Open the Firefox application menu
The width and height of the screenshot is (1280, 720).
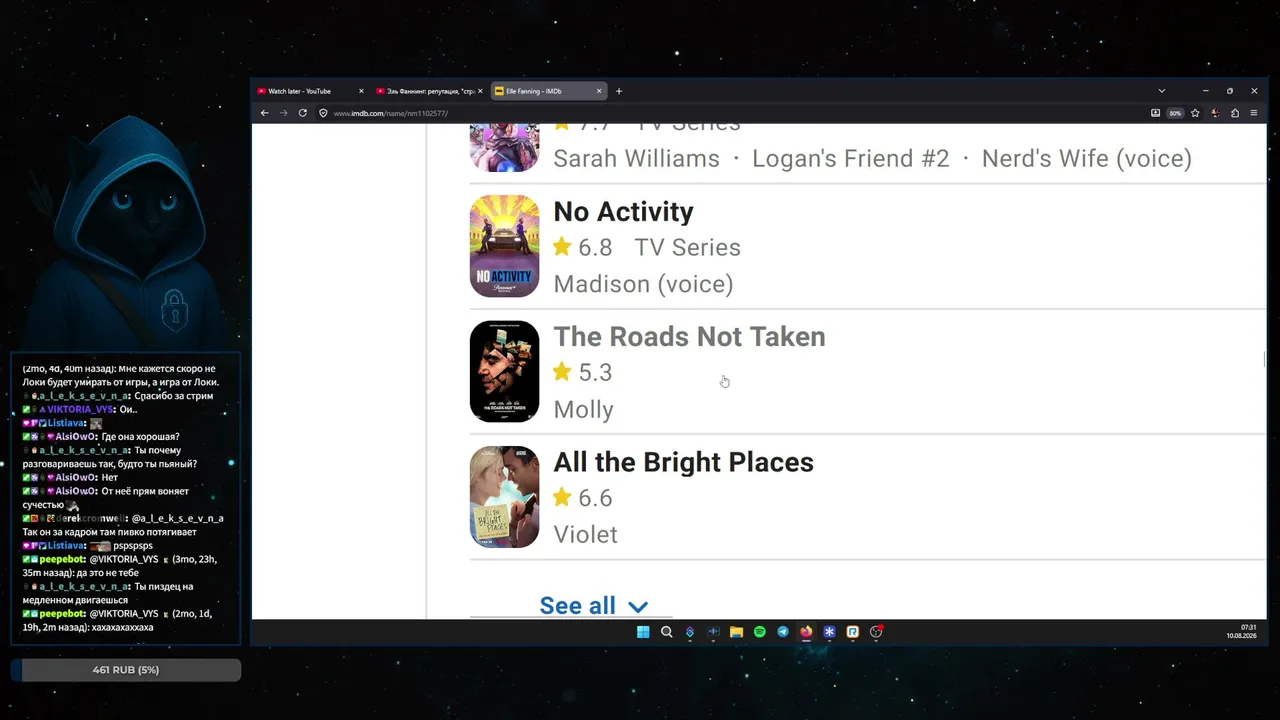1254,113
